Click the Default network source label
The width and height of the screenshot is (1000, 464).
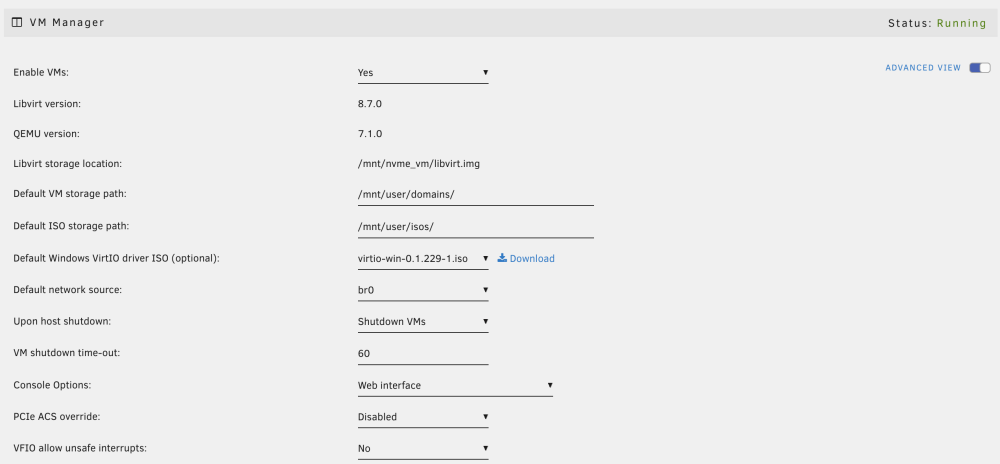(x=68, y=290)
